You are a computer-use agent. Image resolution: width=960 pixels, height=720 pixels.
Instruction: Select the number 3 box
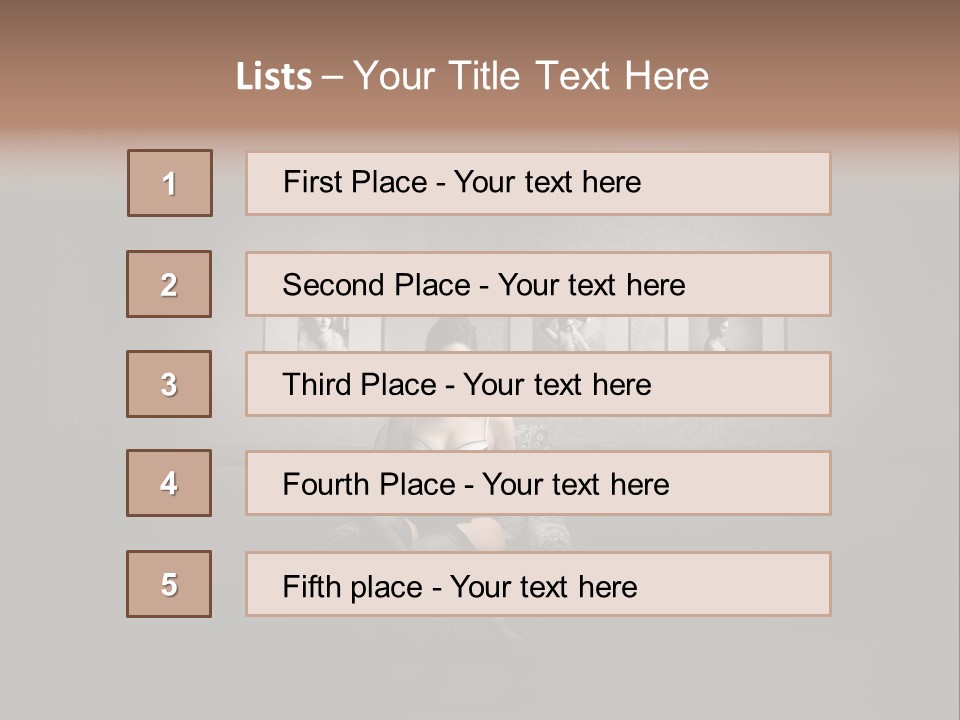point(169,384)
